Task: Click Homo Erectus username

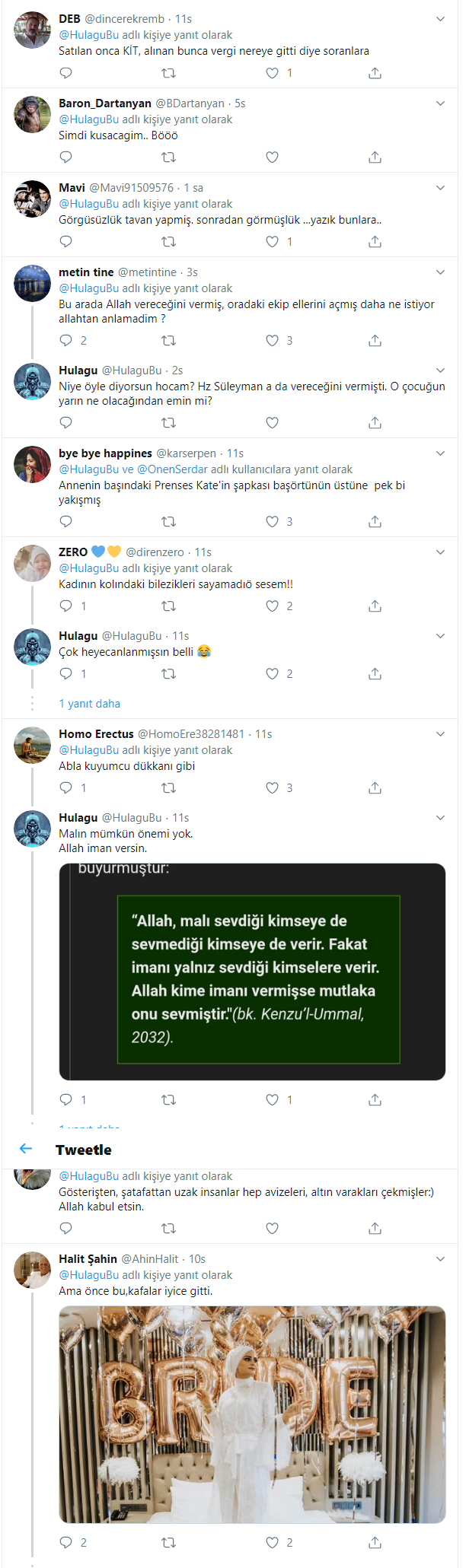Action: [x=96, y=734]
